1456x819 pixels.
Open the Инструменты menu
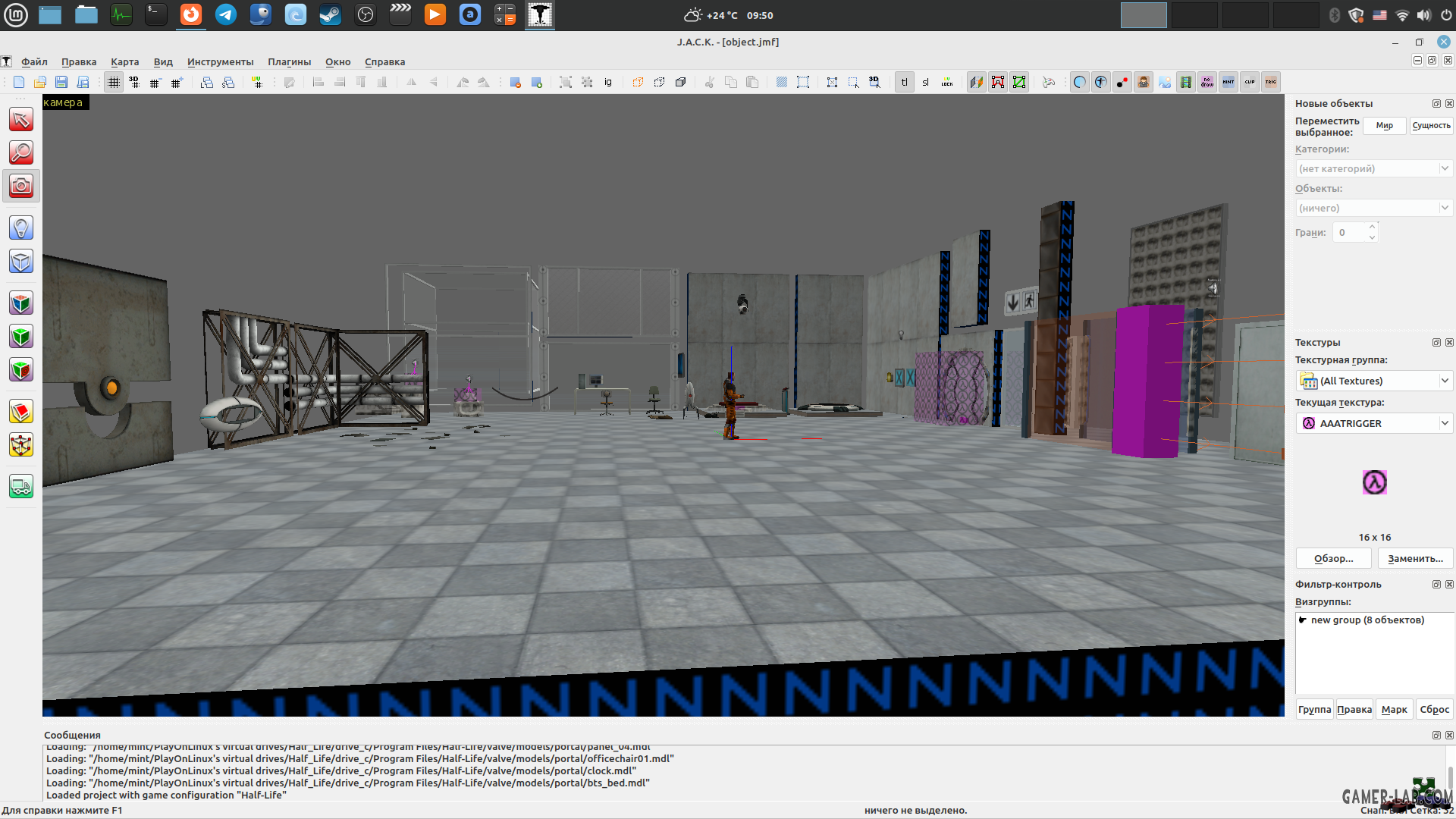point(220,62)
